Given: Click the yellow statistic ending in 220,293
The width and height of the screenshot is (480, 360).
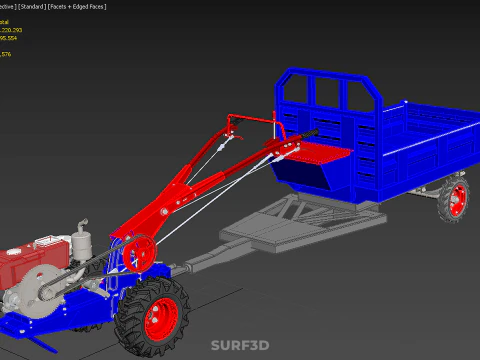Looking at the screenshot, I should [11, 30].
